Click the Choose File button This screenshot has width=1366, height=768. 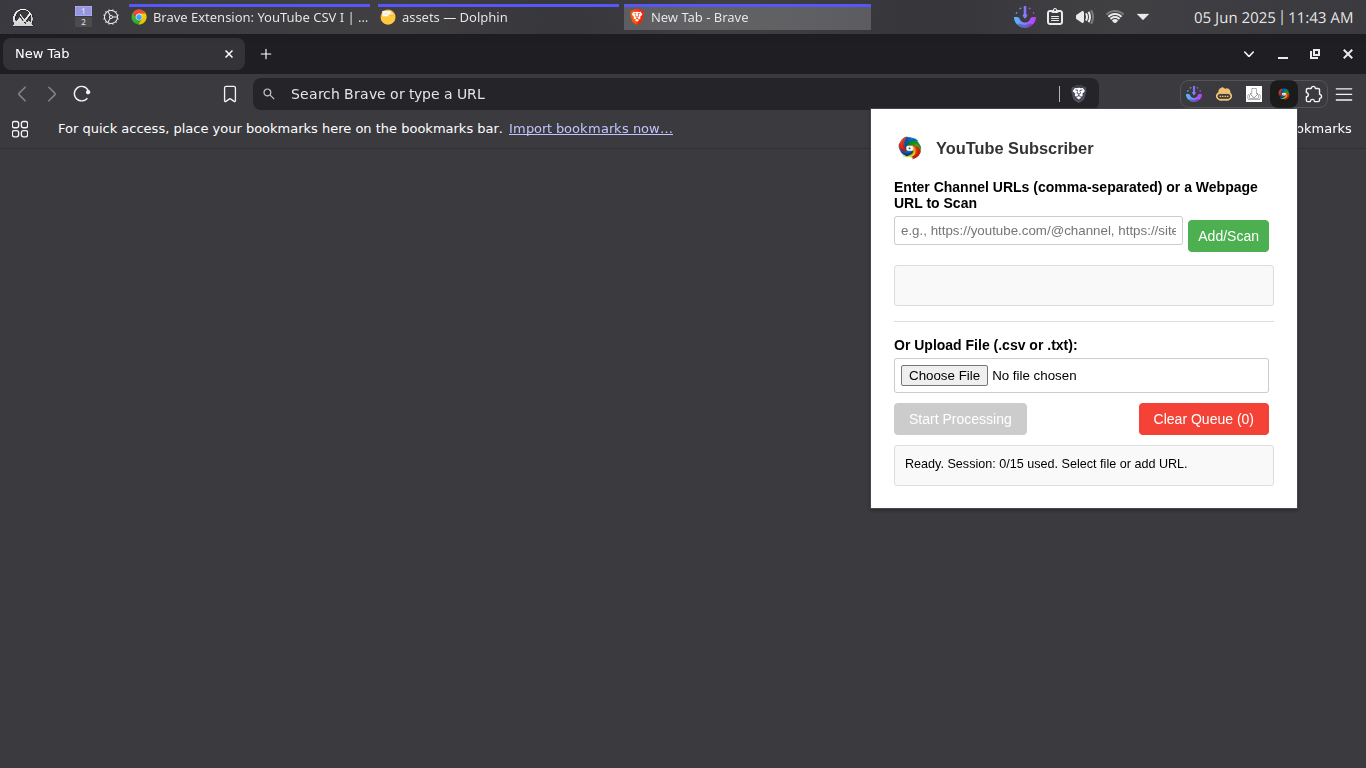coord(944,375)
